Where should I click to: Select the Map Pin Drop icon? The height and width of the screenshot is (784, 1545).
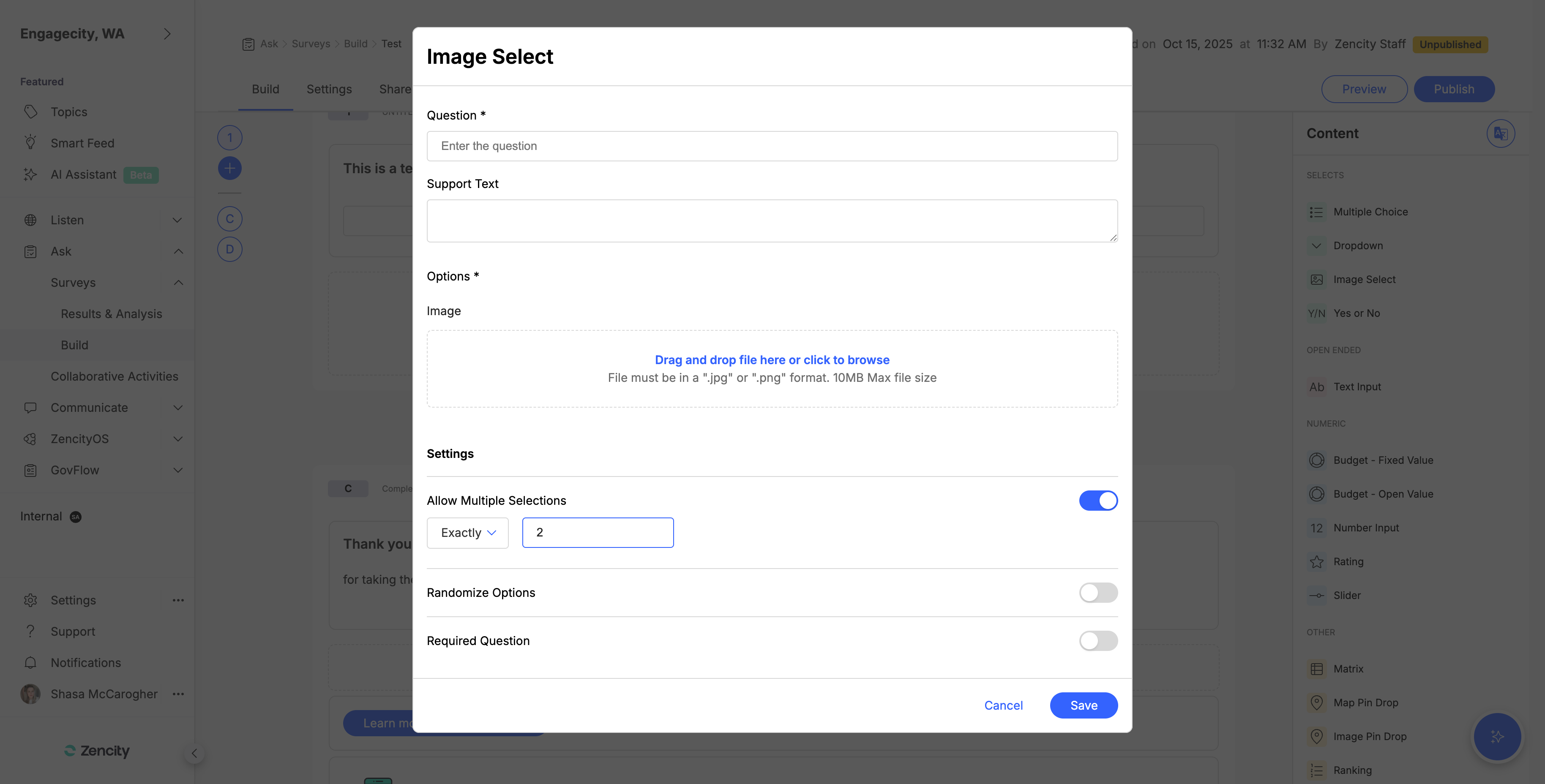click(x=1317, y=702)
